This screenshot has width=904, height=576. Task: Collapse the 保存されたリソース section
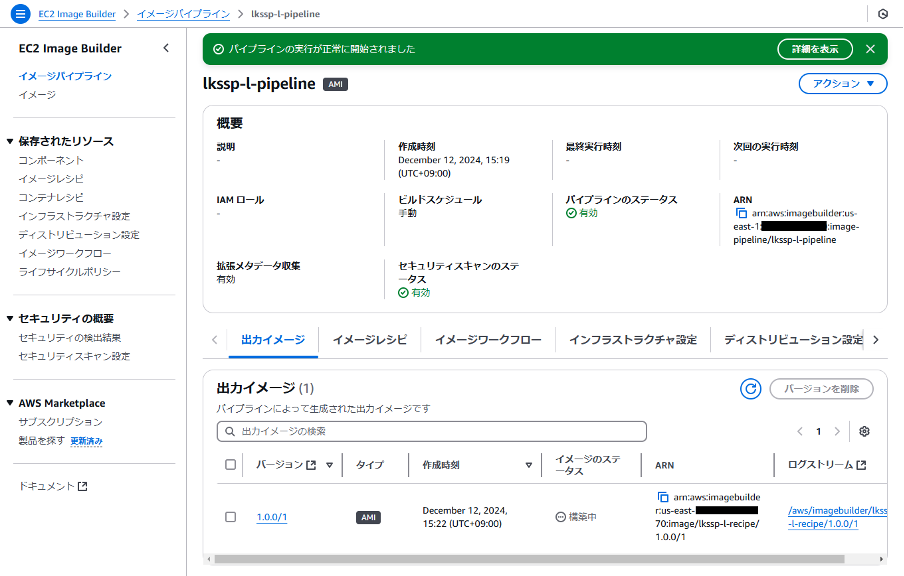10,141
